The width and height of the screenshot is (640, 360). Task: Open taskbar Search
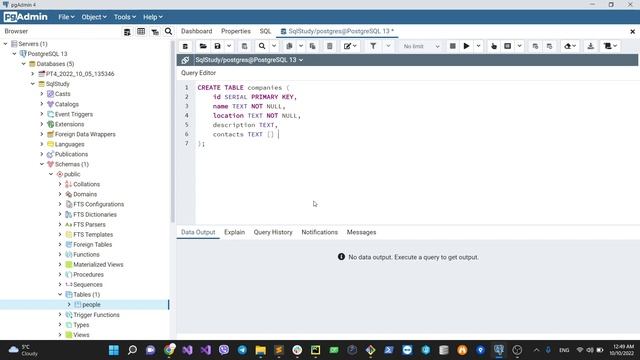[x=132, y=350]
